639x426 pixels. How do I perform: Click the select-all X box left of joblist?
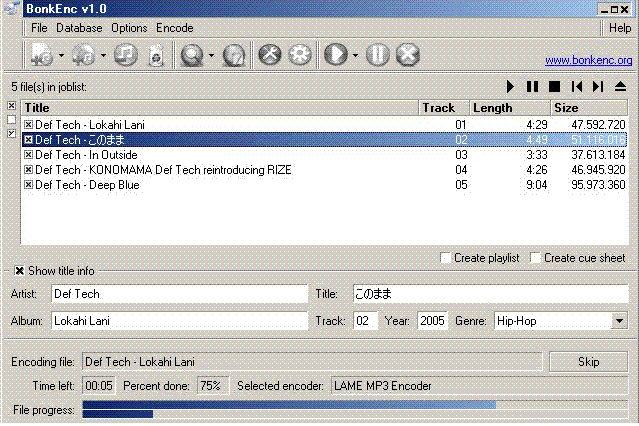pos(11,106)
